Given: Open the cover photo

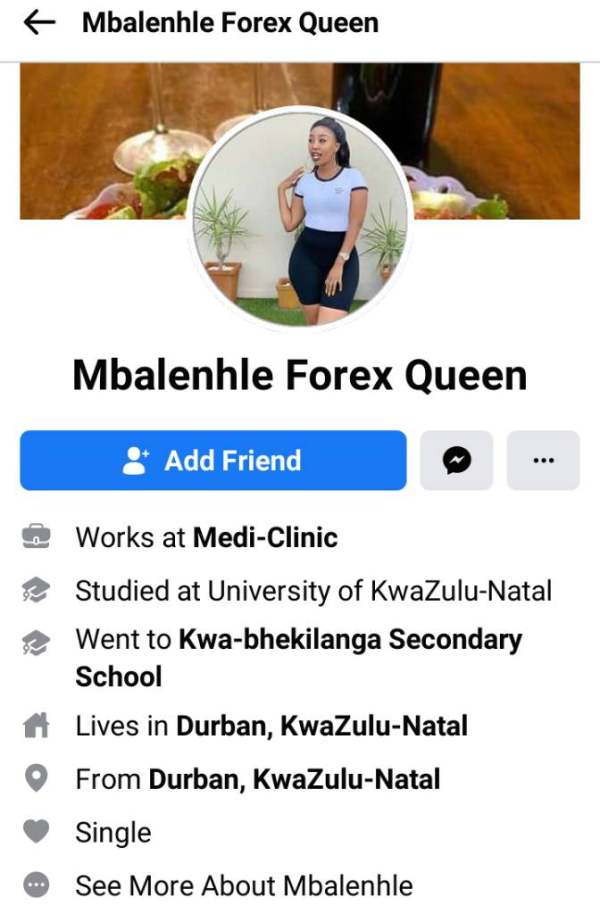Looking at the screenshot, I should tap(300, 141).
